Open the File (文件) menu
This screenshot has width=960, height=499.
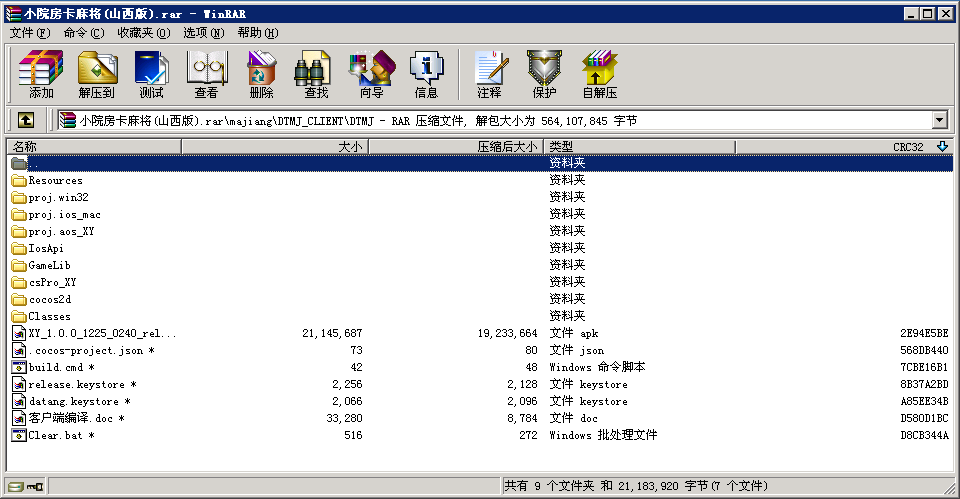[29, 32]
